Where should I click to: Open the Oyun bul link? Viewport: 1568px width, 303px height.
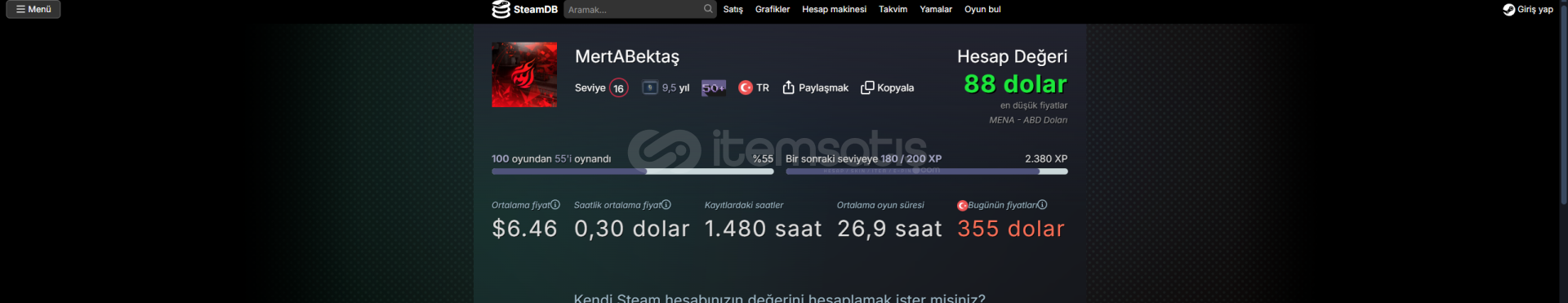[x=982, y=9]
